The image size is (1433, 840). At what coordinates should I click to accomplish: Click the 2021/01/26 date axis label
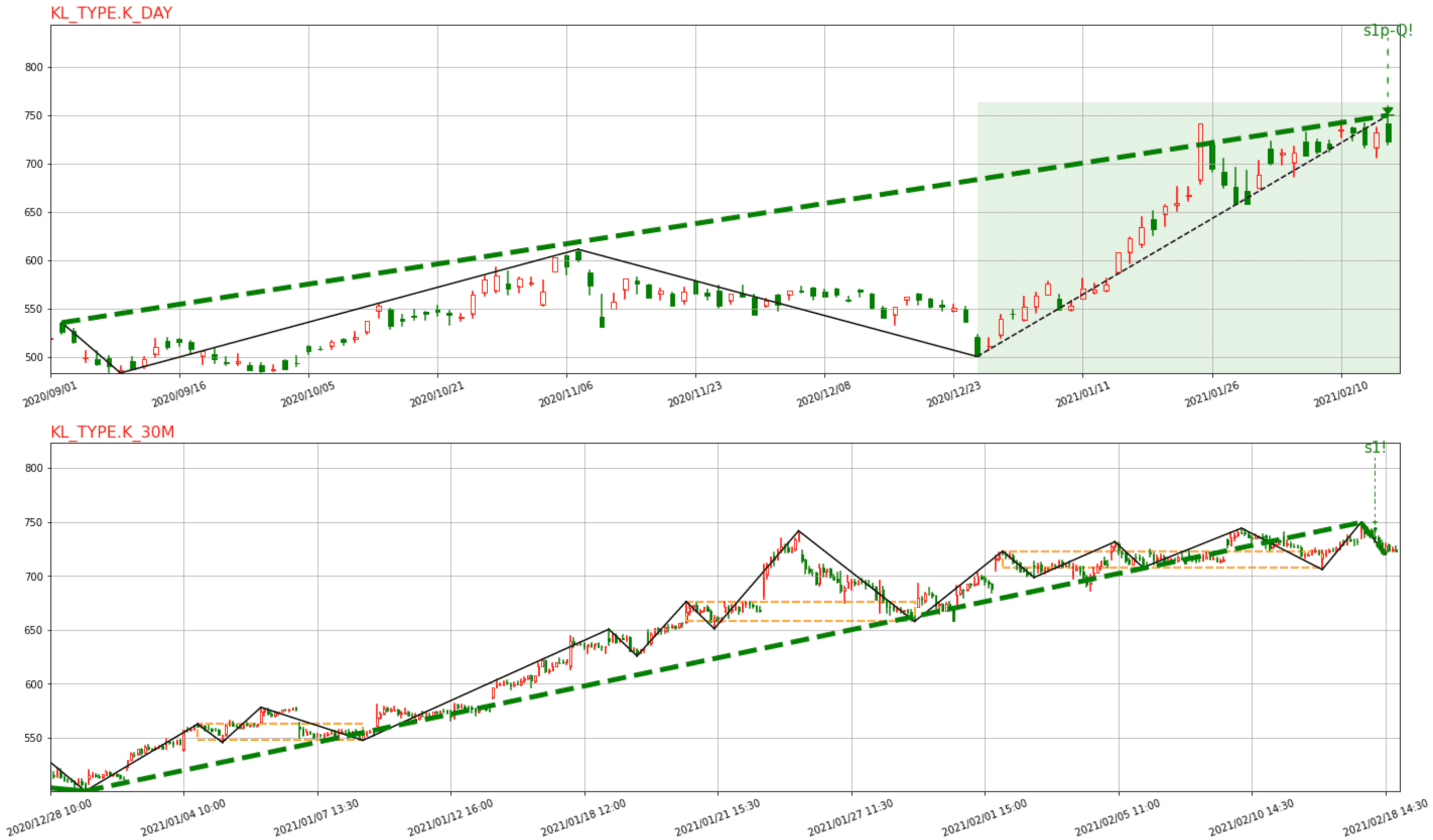pyautogui.click(x=1212, y=394)
